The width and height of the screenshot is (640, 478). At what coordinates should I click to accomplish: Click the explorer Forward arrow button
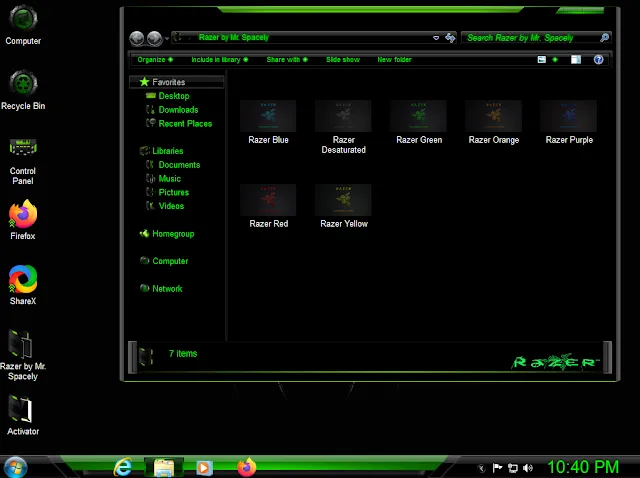(154, 38)
